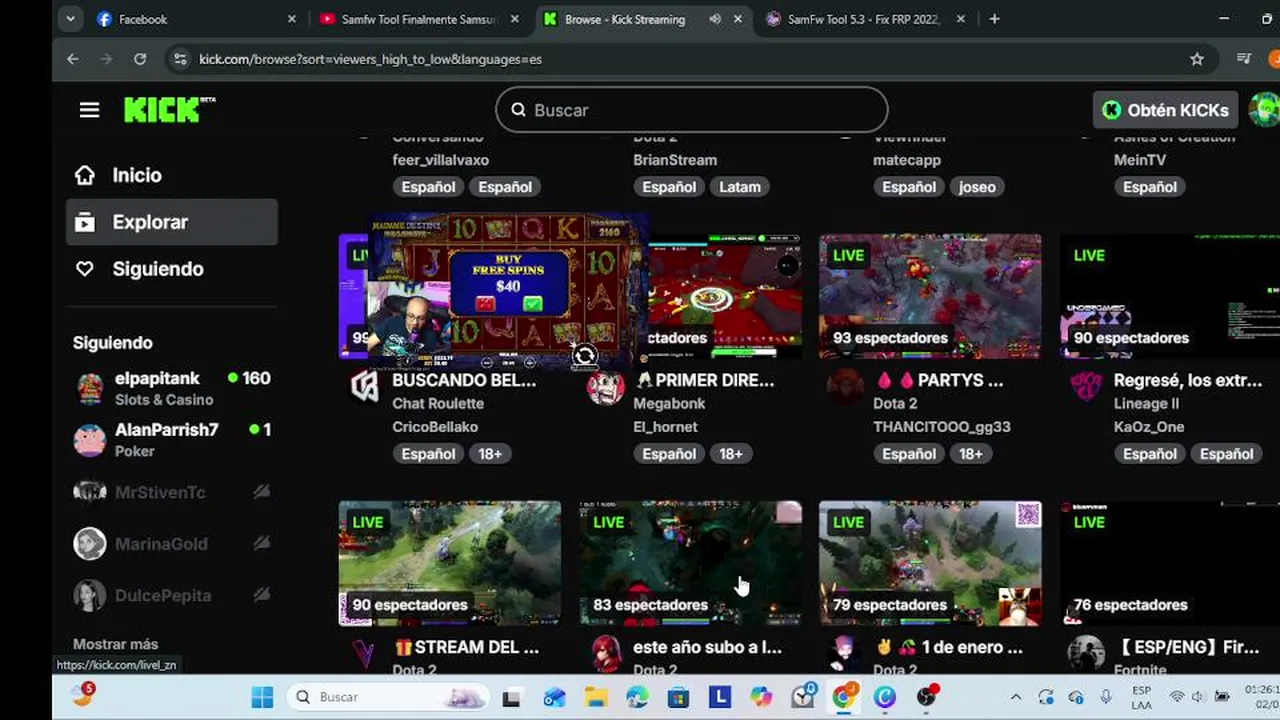
Task: Open File Explorer from the taskbar
Action: pos(596,697)
